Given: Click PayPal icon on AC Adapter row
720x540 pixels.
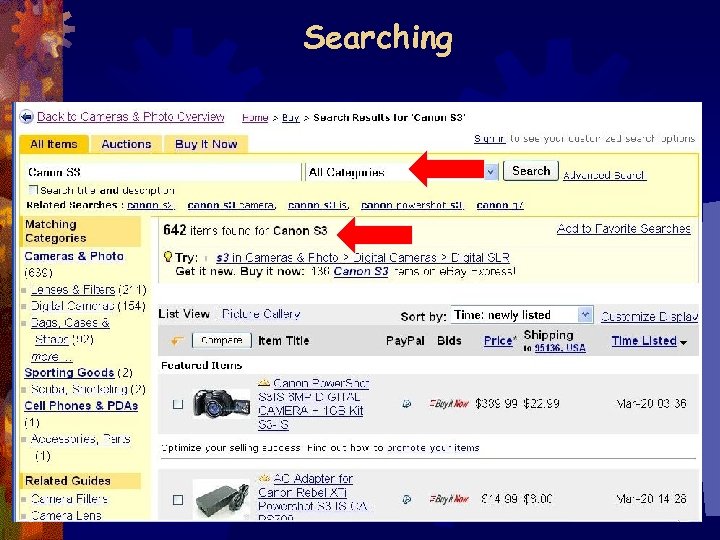Looking at the screenshot, I should [406, 499].
